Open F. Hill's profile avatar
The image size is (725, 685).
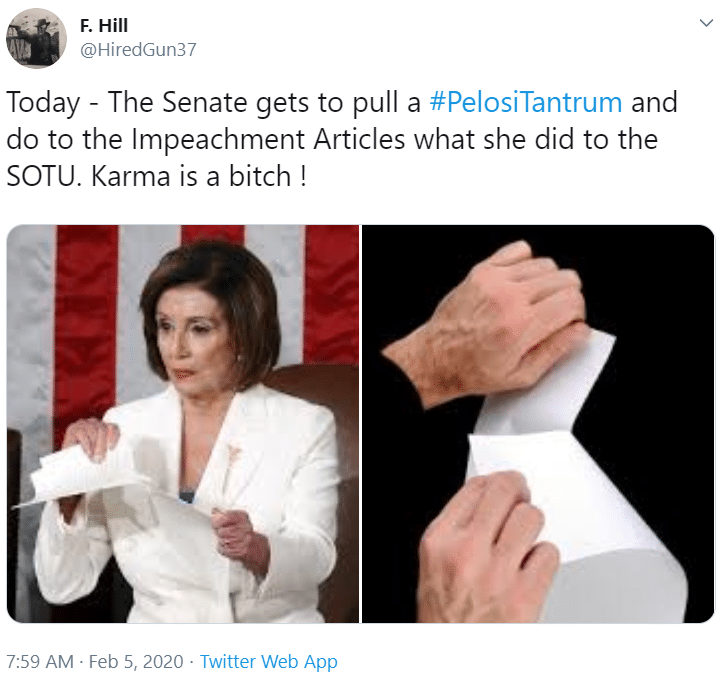pyautogui.click(x=36, y=38)
